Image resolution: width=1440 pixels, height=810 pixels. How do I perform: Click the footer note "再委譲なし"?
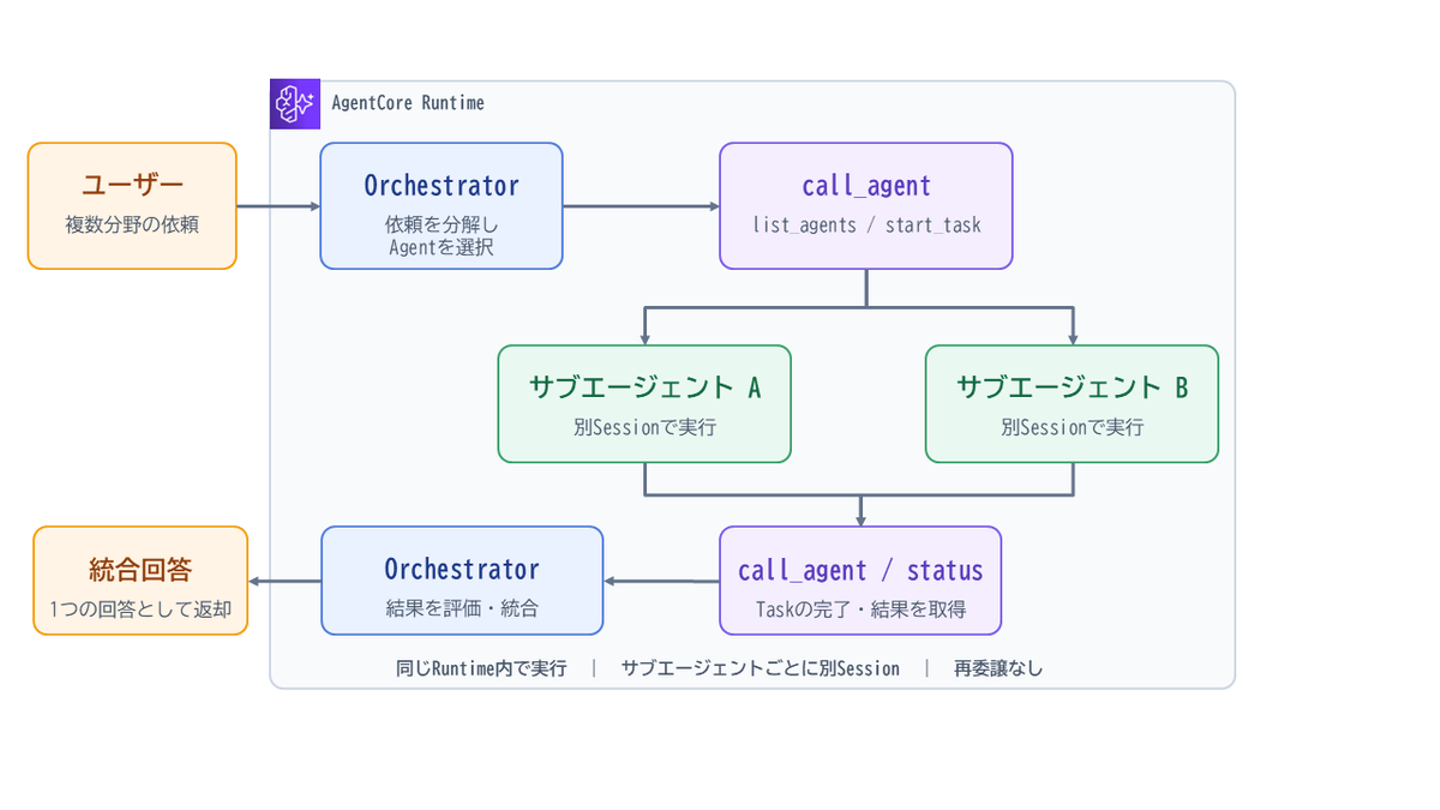998,668
